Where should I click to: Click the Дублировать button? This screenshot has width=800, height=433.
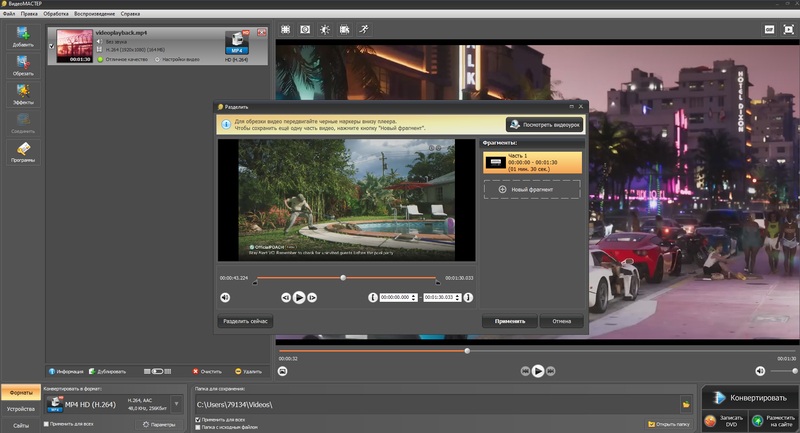coord(107,371)
